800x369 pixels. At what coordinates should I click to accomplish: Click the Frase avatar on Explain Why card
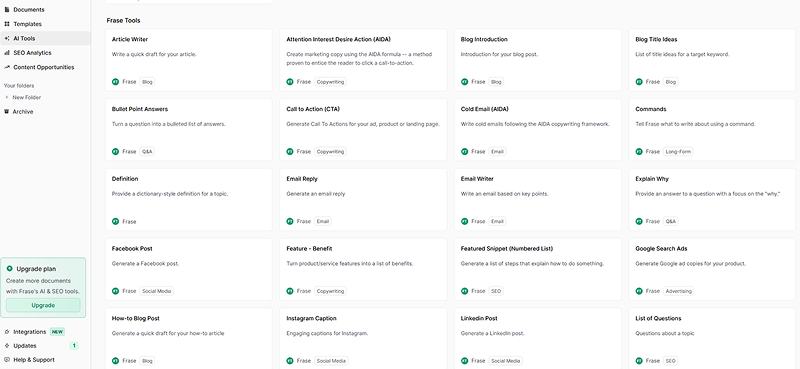tap(639, 222)
